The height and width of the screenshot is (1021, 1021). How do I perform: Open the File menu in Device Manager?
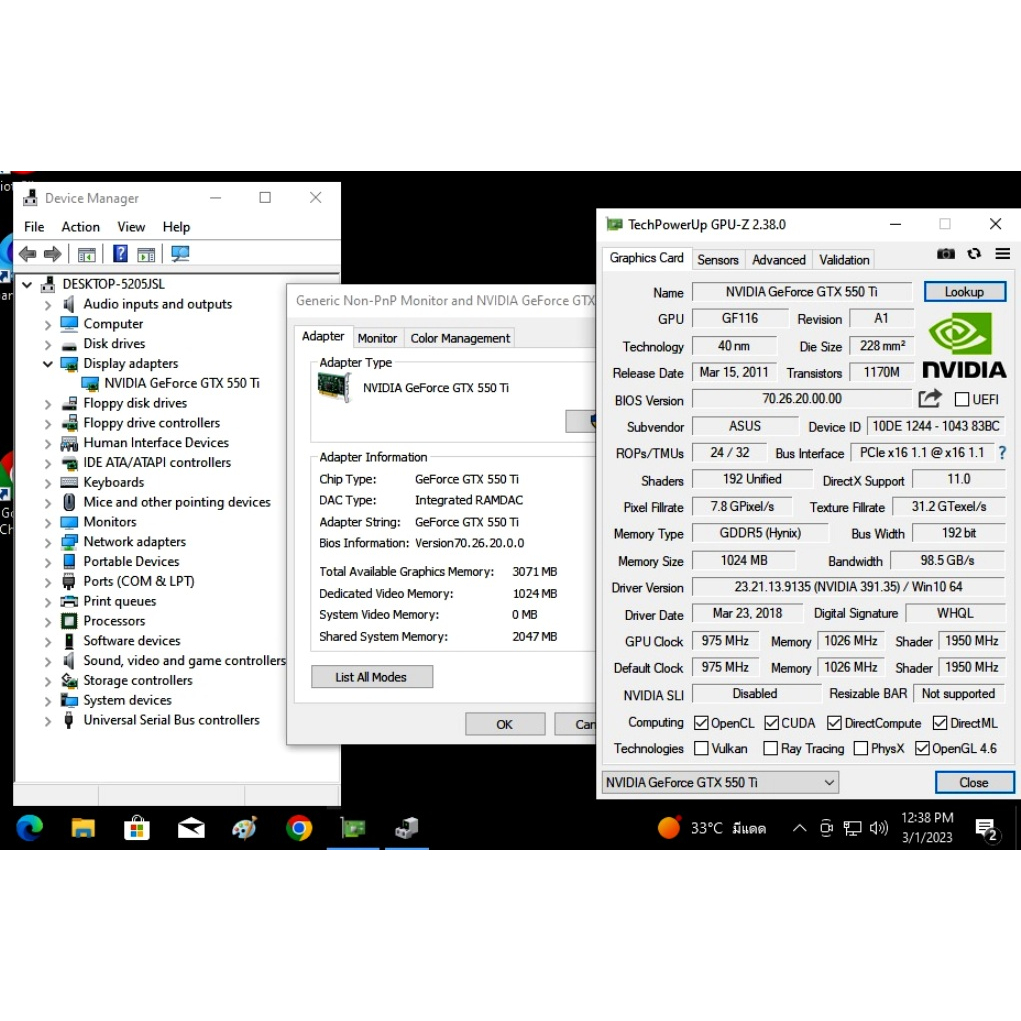(x=34, y=227)
